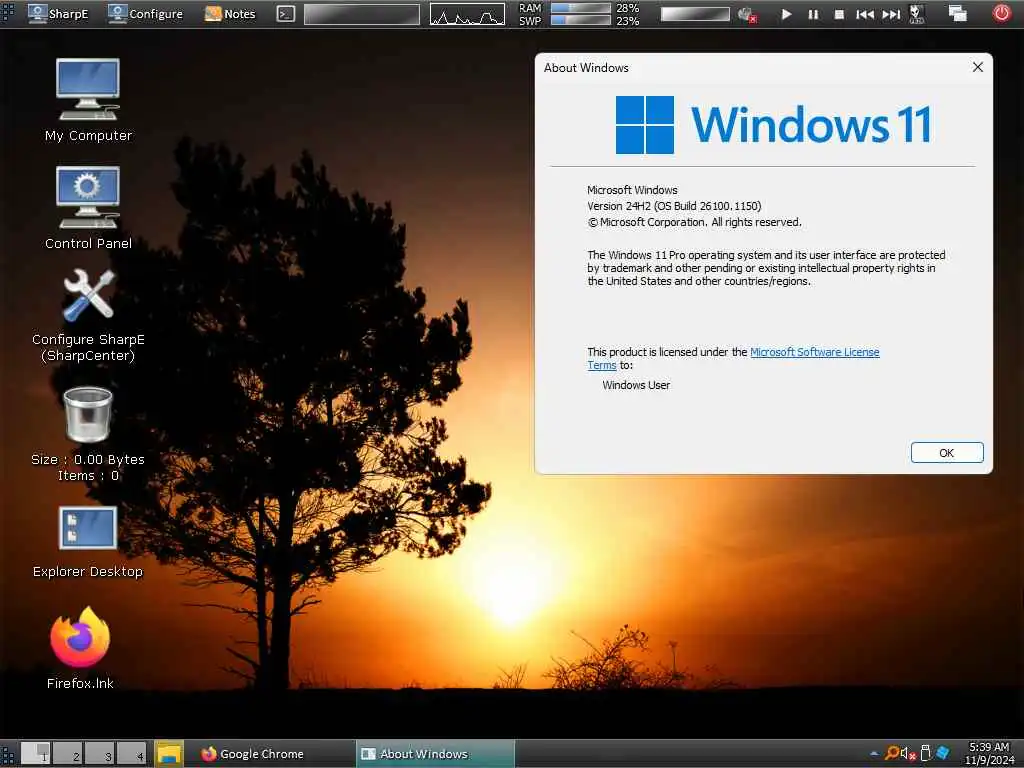Click the foobar2000 alien head icon
This screenshot has width=1024, height=768.
pyautogui.click(x=917, y=14)
